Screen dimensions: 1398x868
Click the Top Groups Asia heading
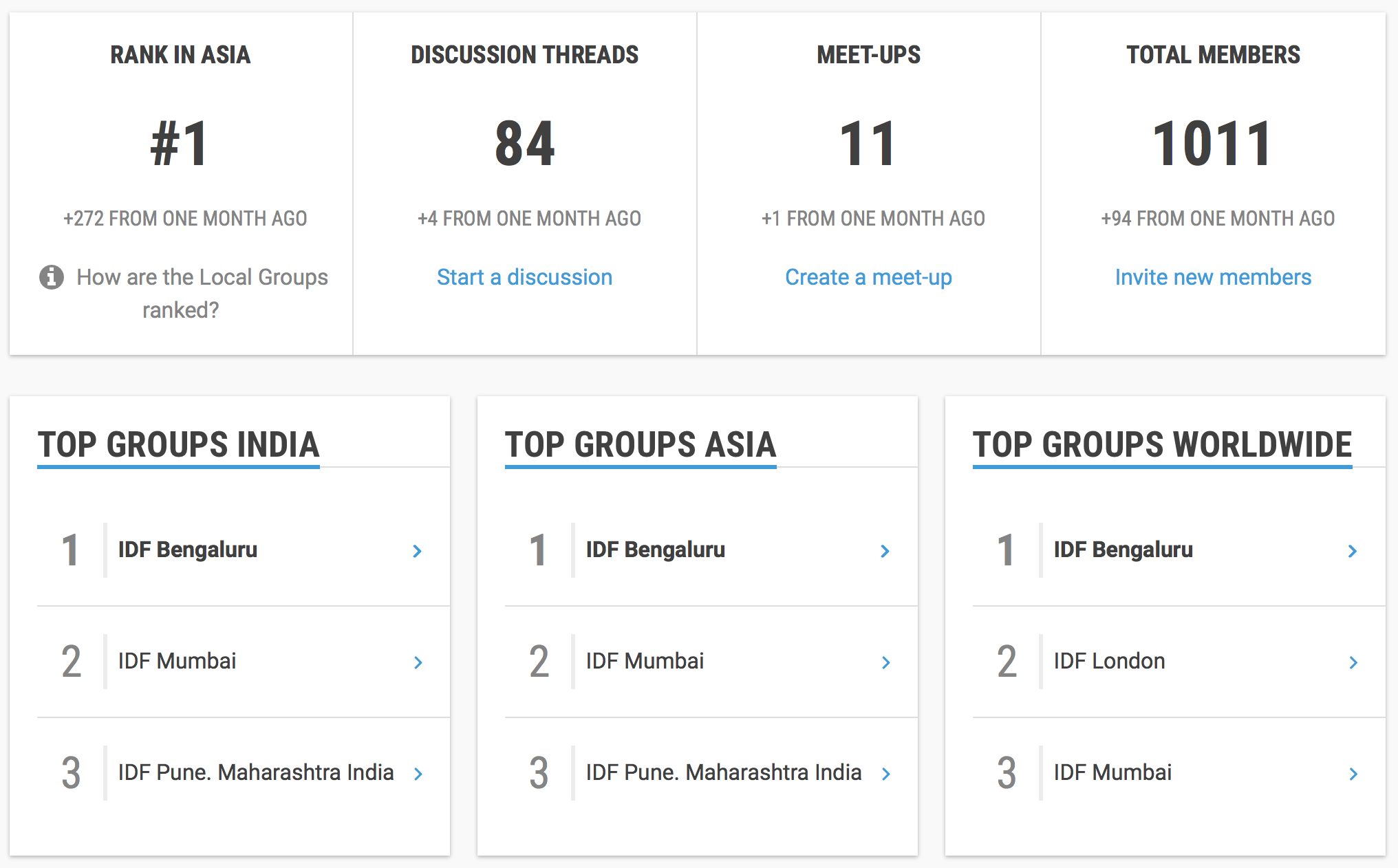point(641,444)
